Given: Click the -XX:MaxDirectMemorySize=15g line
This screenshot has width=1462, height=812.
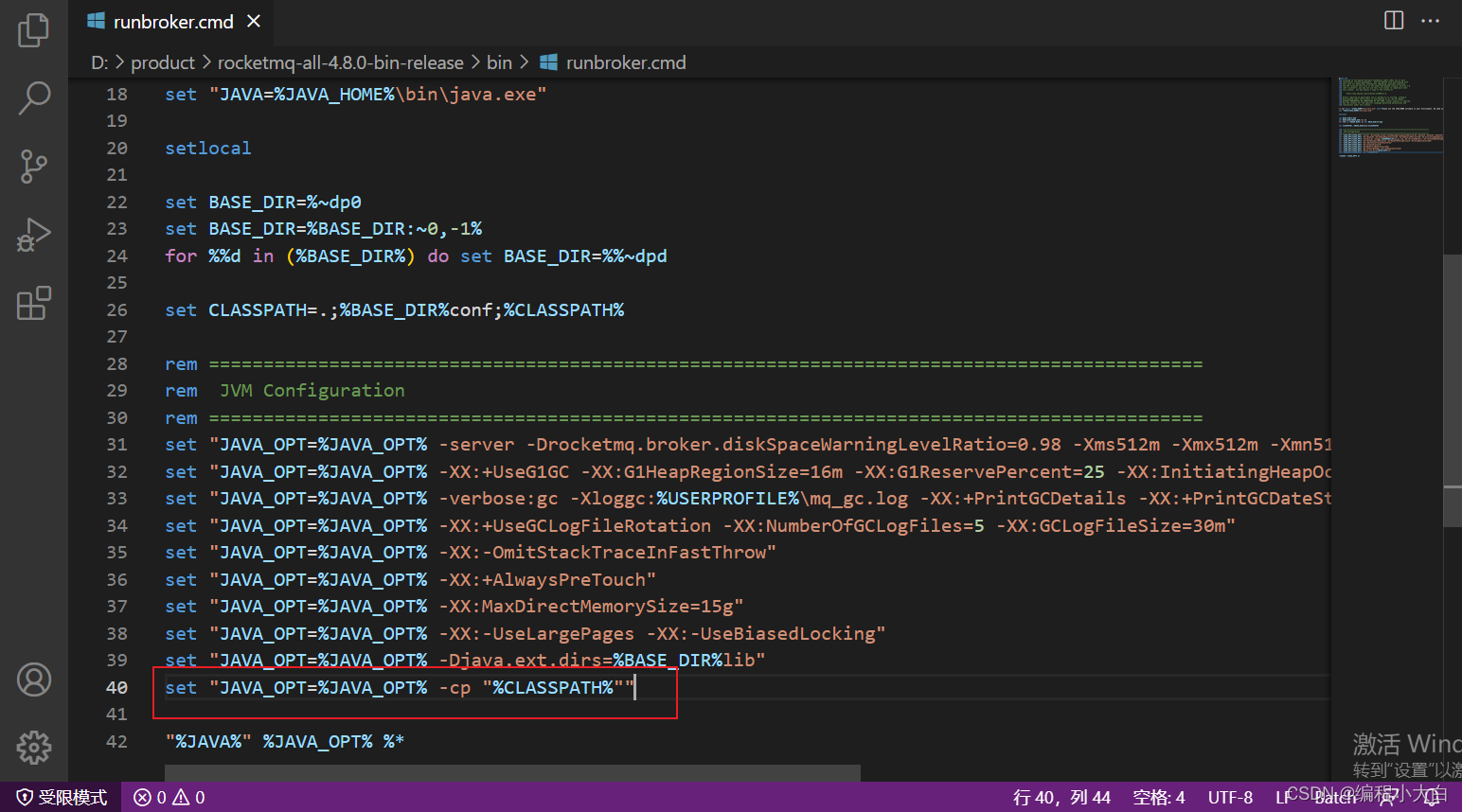Looking at the screenshot, I should [454, 606].
